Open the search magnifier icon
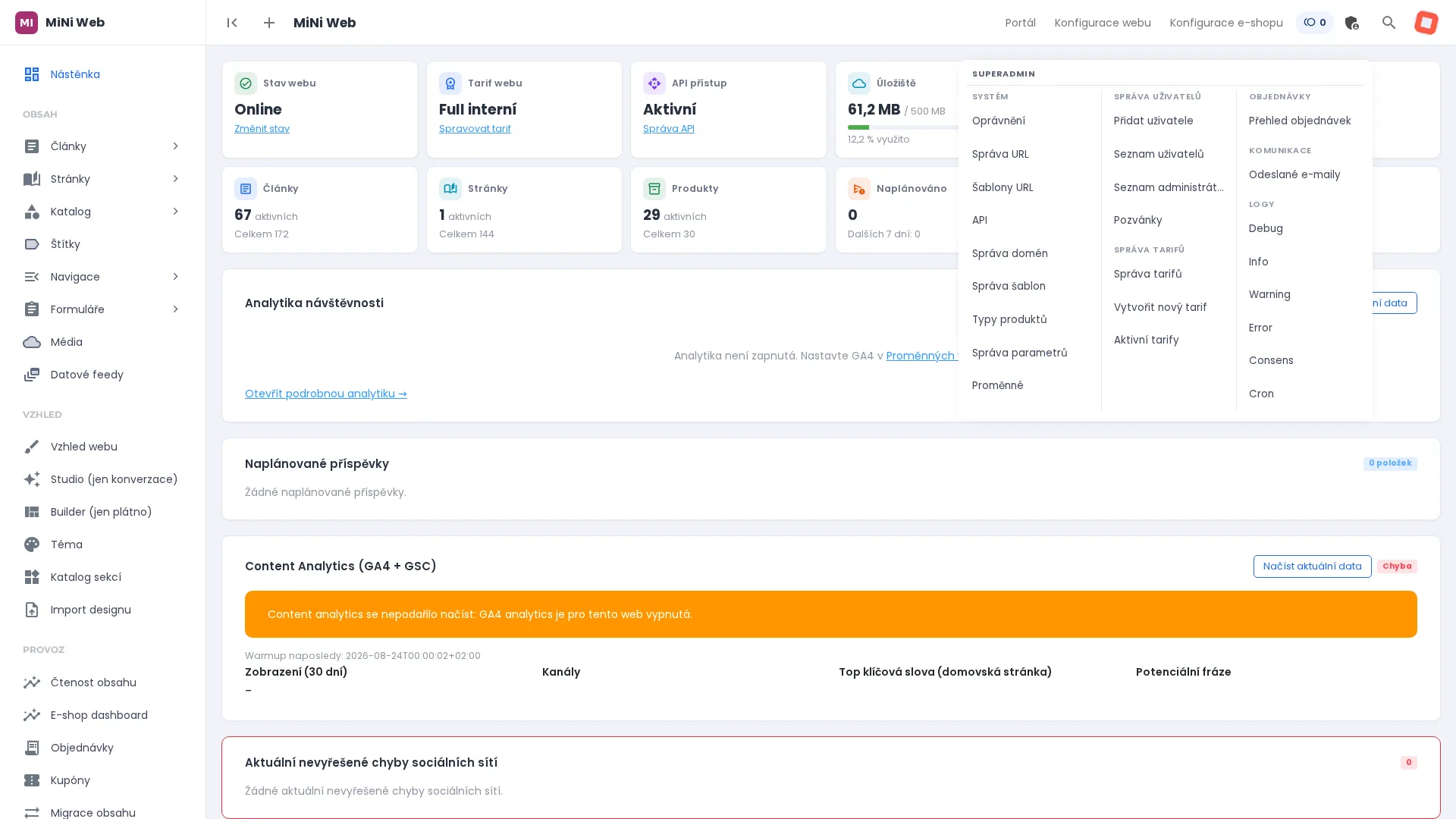The height and width of the screenshot is (819, 1456). pos(1389,23)
